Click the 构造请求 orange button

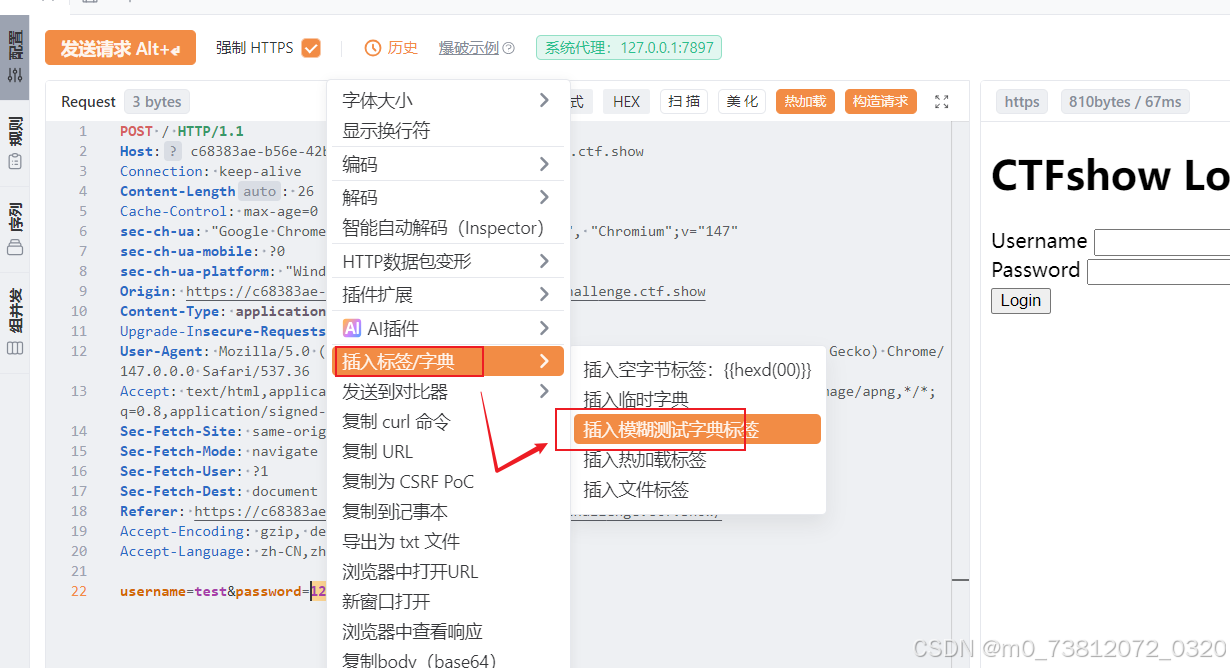(x=881, y=102)
